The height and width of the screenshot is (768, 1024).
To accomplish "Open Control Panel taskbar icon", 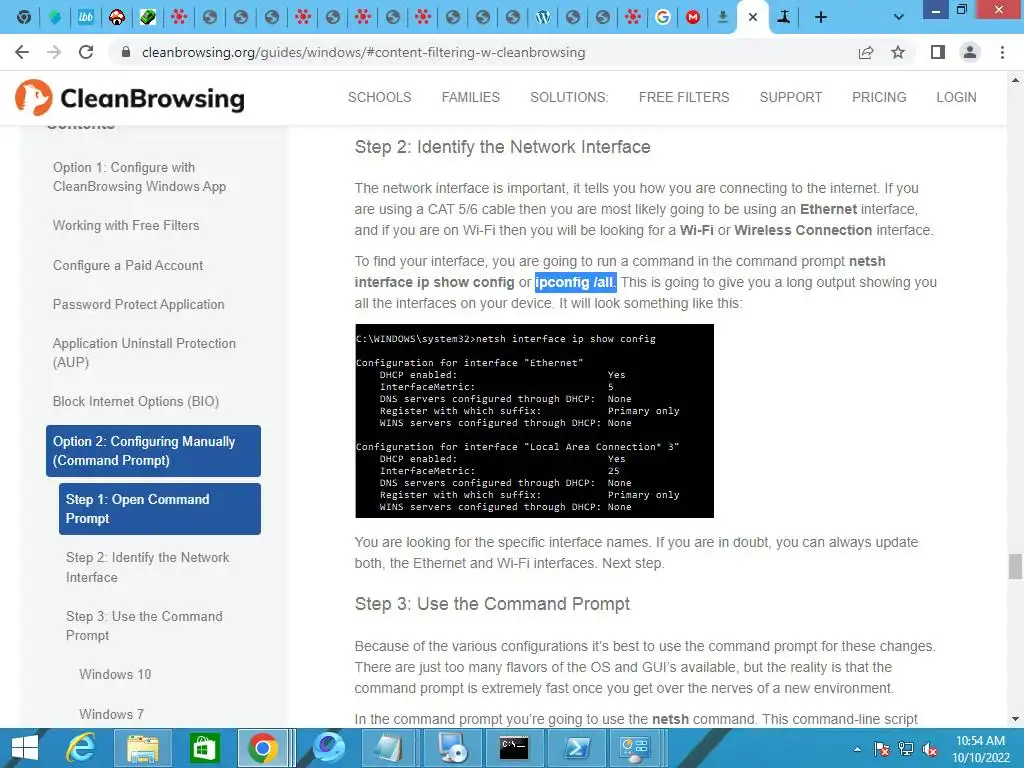I will tap(633, 748).
